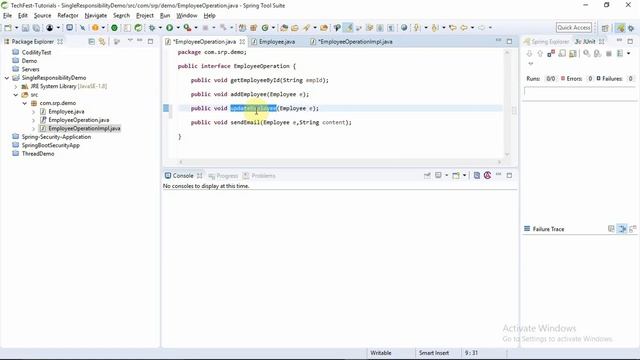Toggle Failure Trace filter stack trace icon
The width and height of the screenshot is (640, 360).
[x=622, y=229]
